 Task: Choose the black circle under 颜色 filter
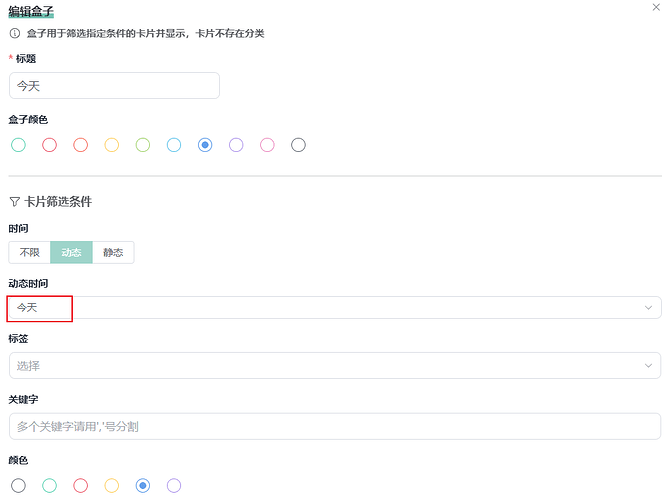pos(18,486)
